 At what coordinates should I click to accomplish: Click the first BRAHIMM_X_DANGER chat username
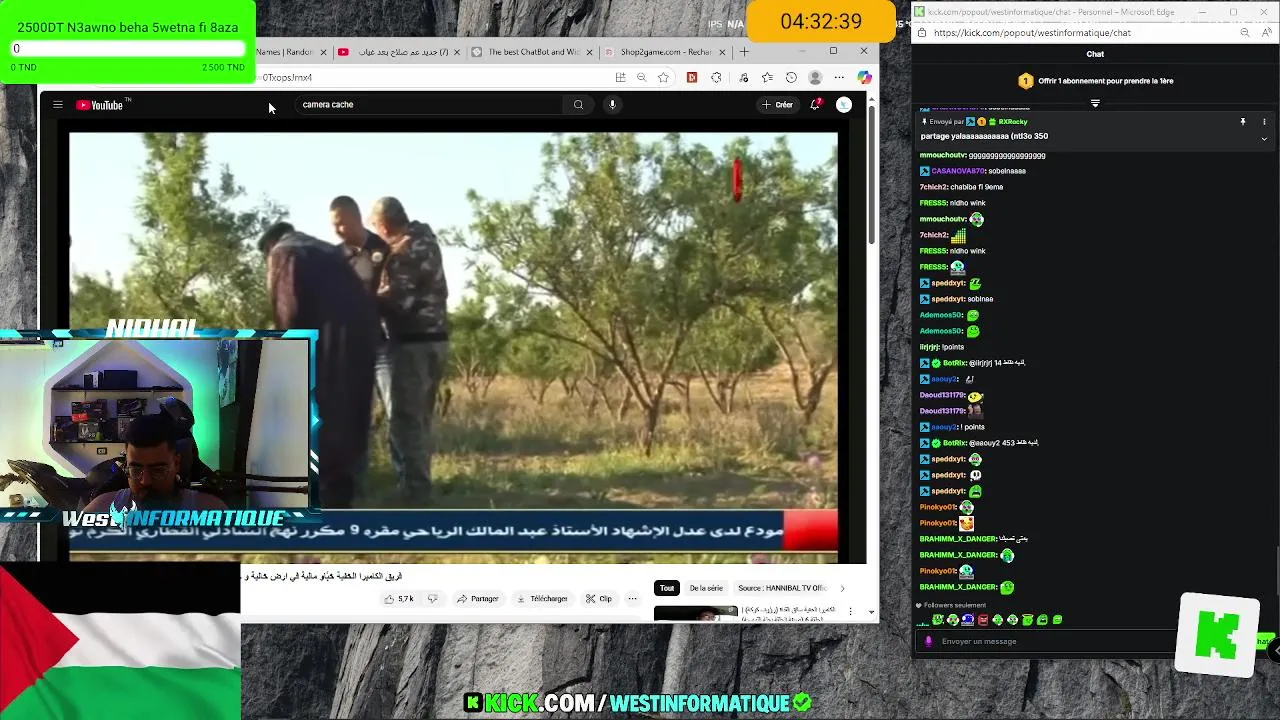click(958, 539)
